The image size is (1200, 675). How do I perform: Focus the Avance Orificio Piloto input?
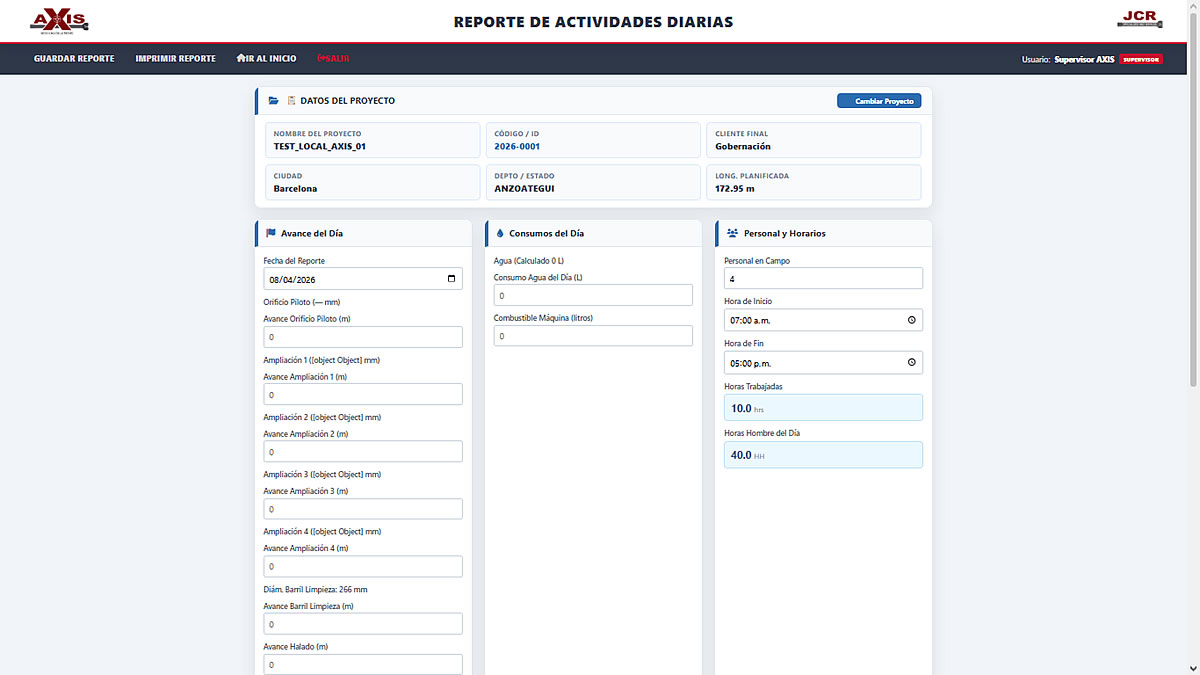click(x=363, y=337)
